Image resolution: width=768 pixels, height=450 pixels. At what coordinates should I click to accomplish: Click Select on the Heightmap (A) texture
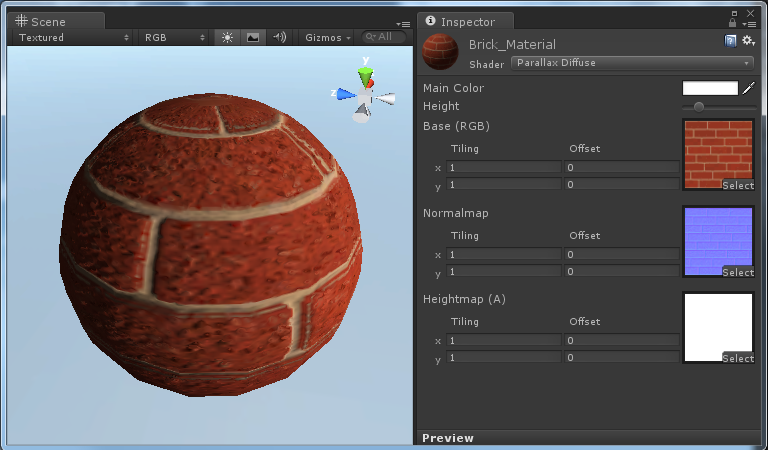(x=738, y=358)
